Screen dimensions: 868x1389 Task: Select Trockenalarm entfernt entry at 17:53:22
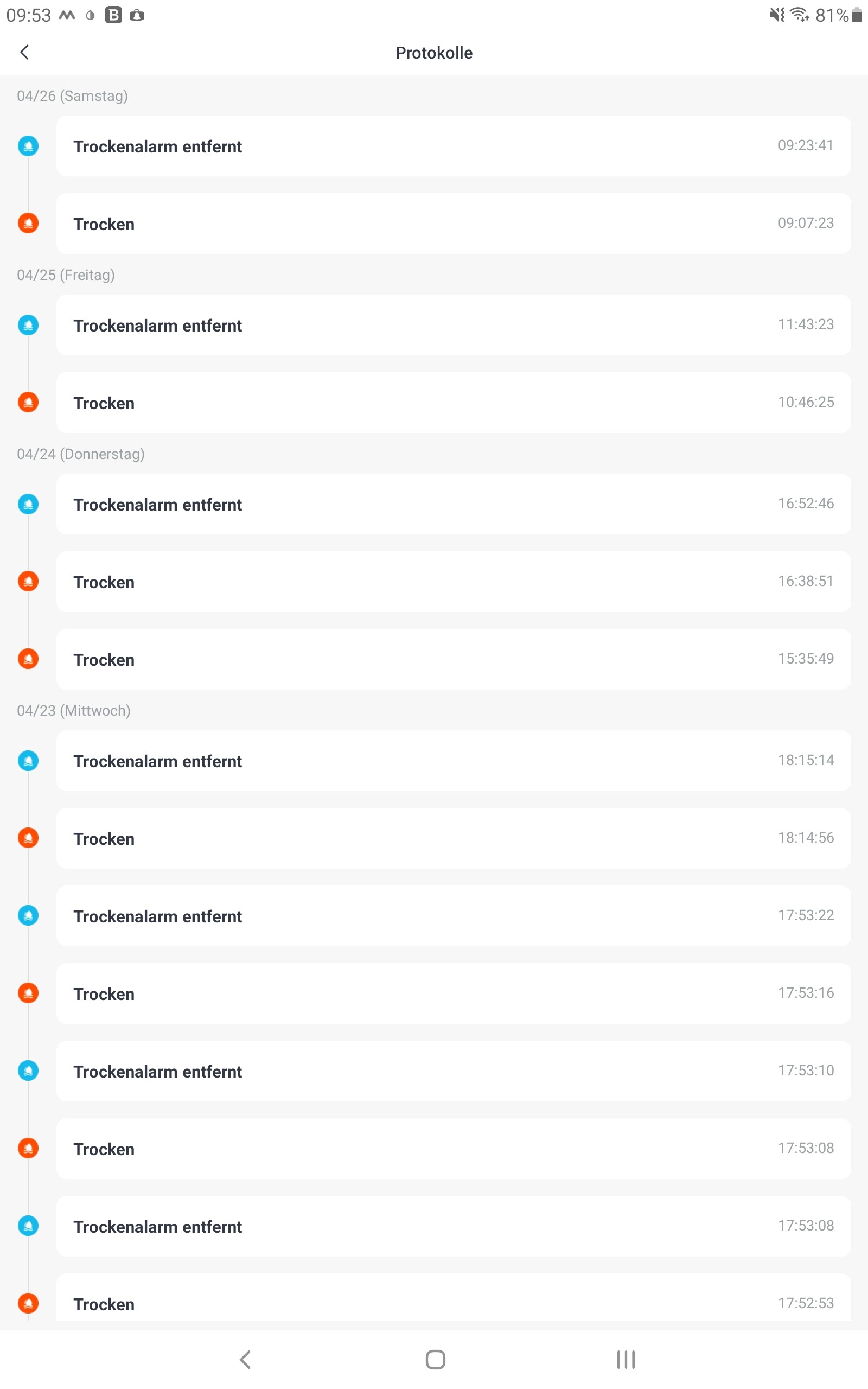point(454,915)
